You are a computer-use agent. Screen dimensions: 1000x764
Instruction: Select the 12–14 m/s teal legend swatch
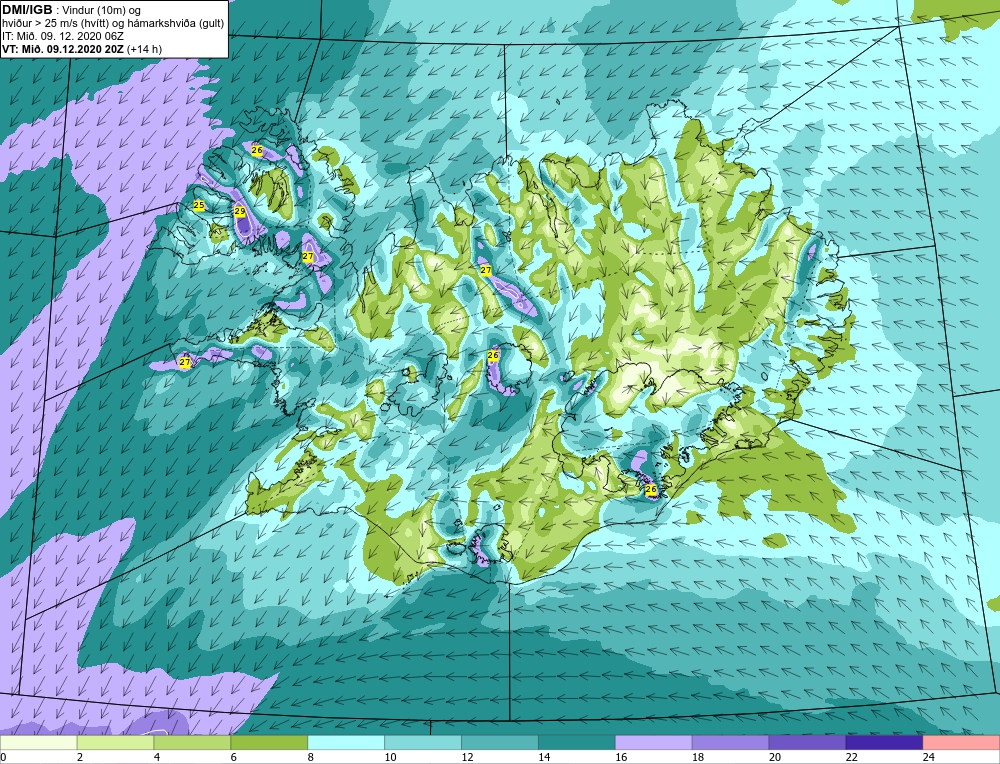[x=500, y=742]
